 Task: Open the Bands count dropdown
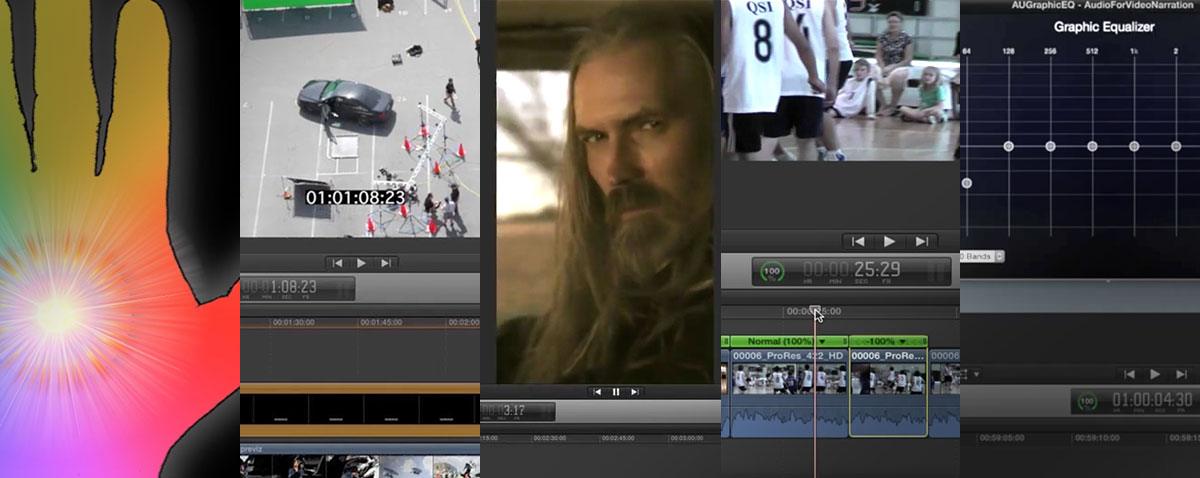983,256
